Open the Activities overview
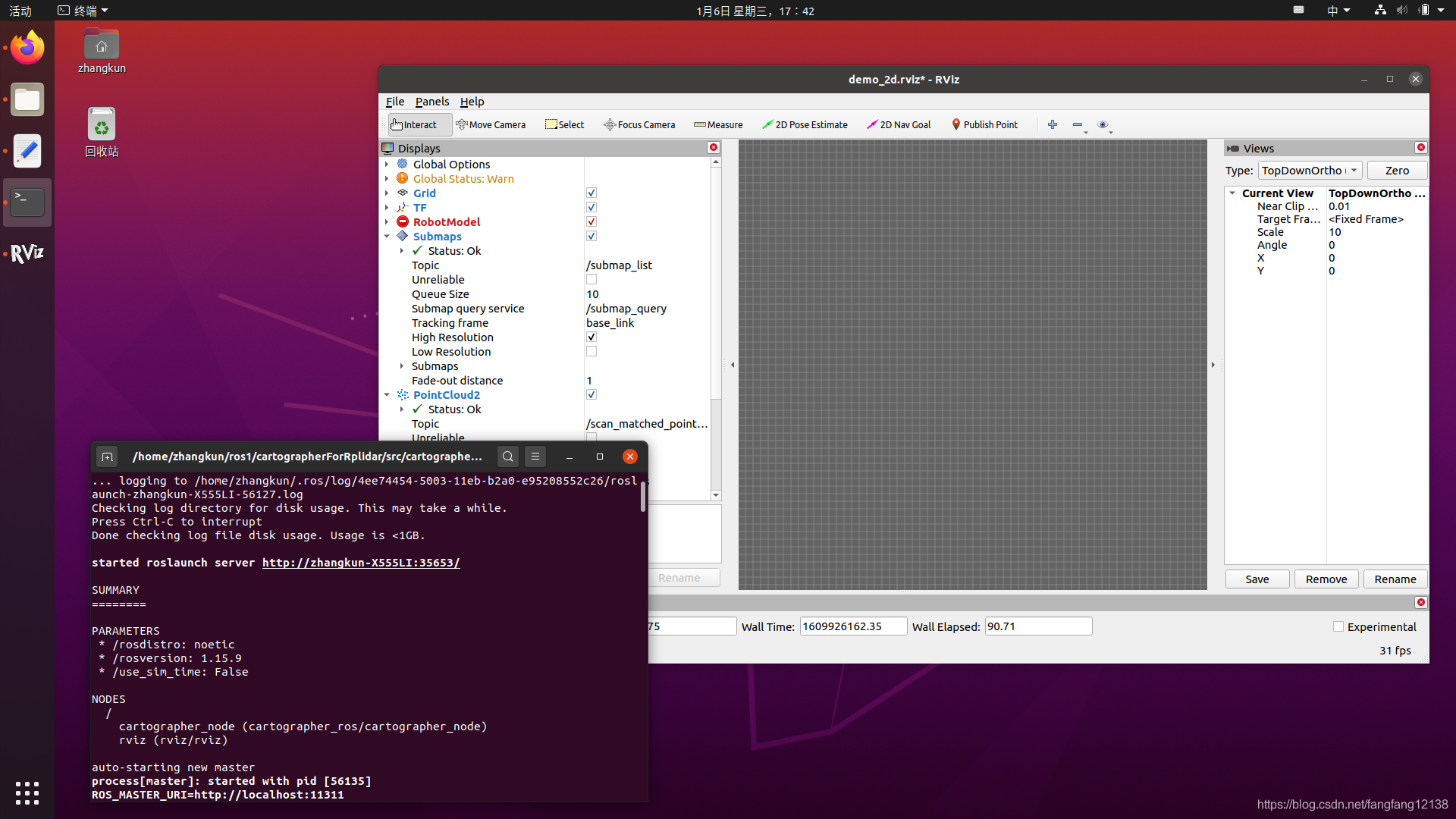Image resolution: width=1456 pixels, height=819 pixels. (20, 11)
